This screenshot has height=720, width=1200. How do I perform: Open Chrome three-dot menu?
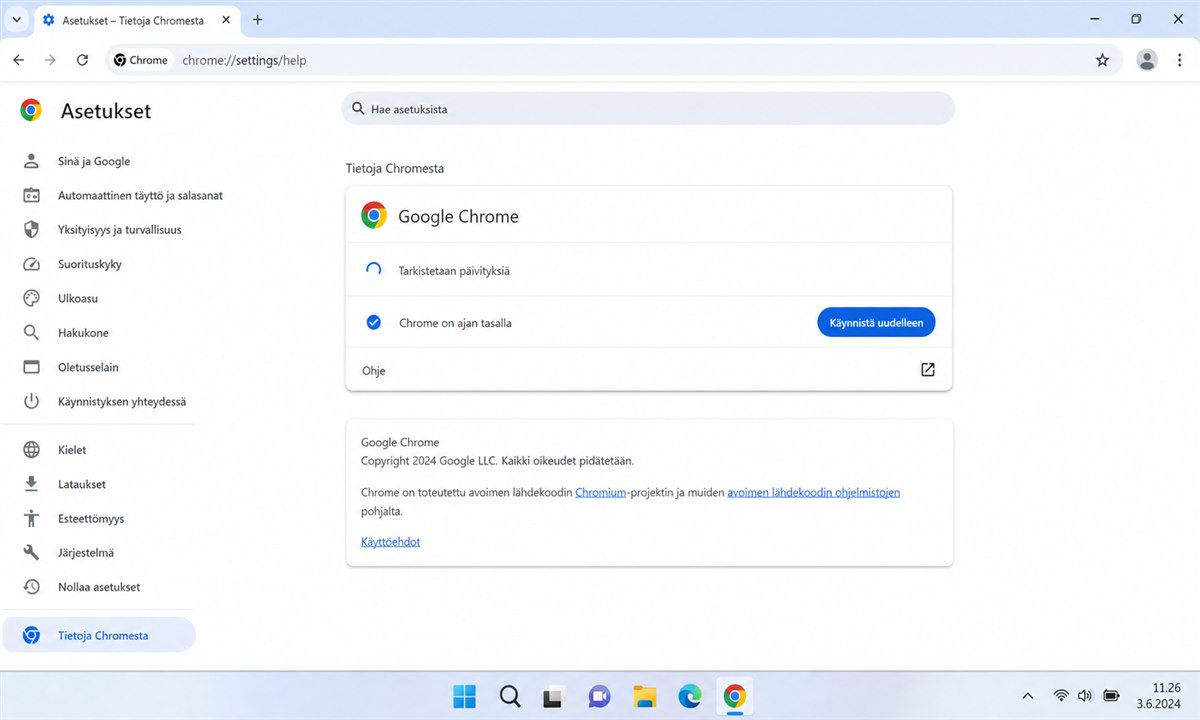pyautogui.click(x=1179, y=60)
